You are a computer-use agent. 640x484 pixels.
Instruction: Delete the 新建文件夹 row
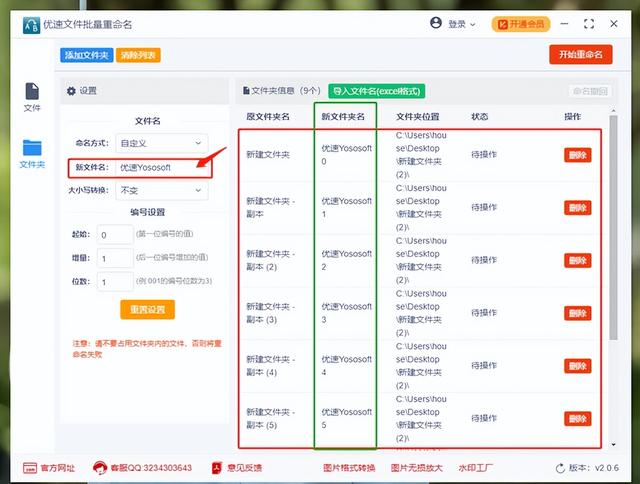(x=578, y=155)
